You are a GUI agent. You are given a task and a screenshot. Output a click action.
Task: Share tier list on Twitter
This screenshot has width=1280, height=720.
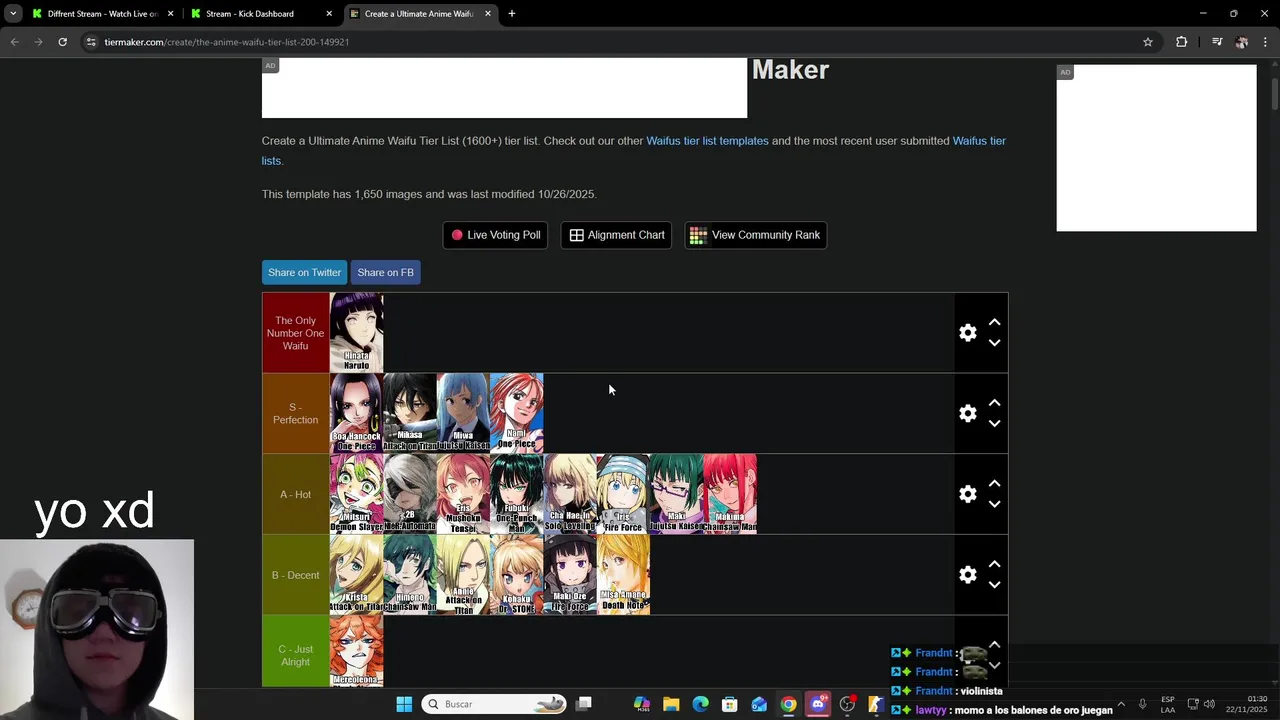coord(304,272)
